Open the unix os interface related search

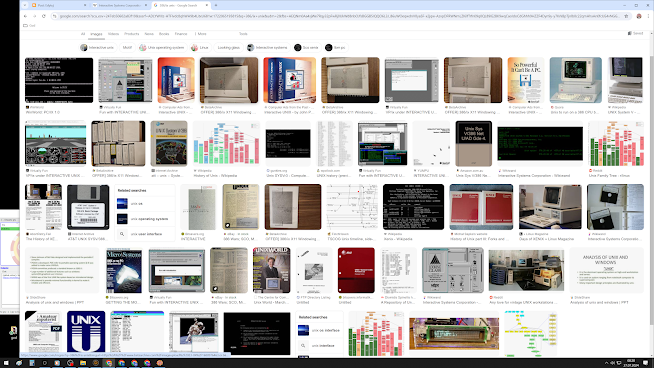point(320,330)
